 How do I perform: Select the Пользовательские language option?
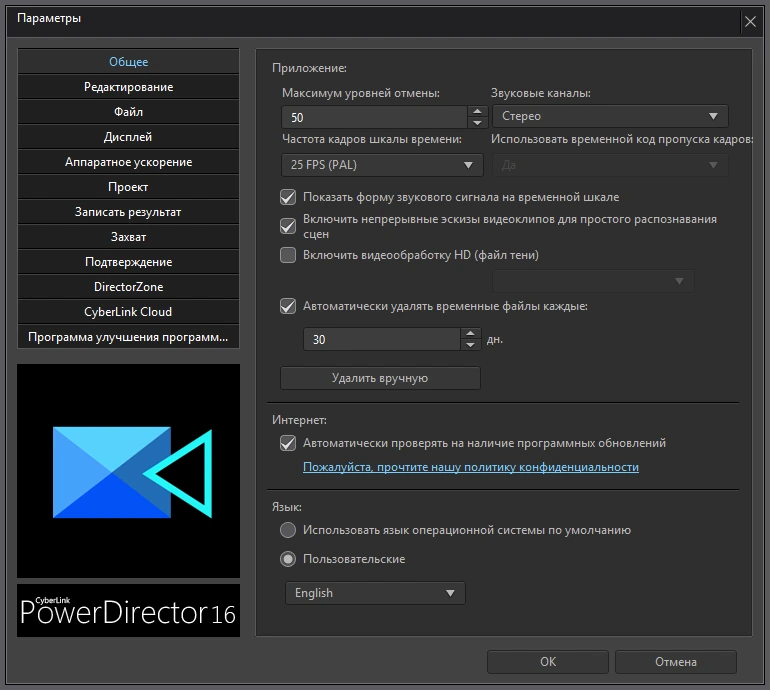pos(288,559)
